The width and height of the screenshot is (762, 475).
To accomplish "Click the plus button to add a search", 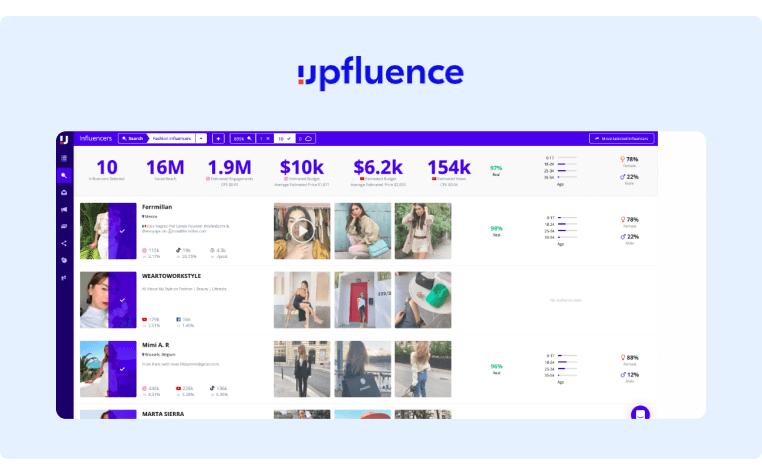I will coord(218,139).
